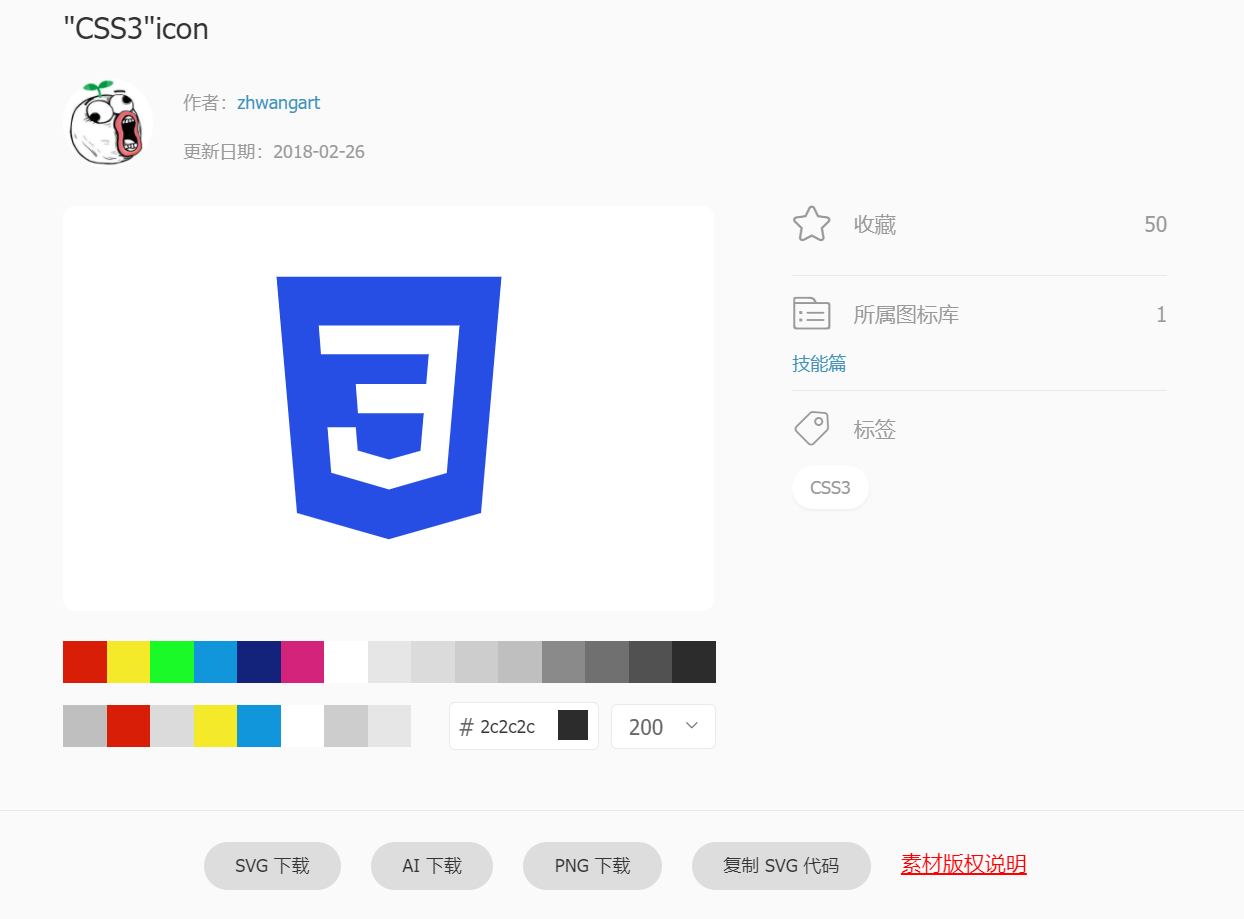
Task: Pick the blue swatch between green and navy
Action: (215, 662)
